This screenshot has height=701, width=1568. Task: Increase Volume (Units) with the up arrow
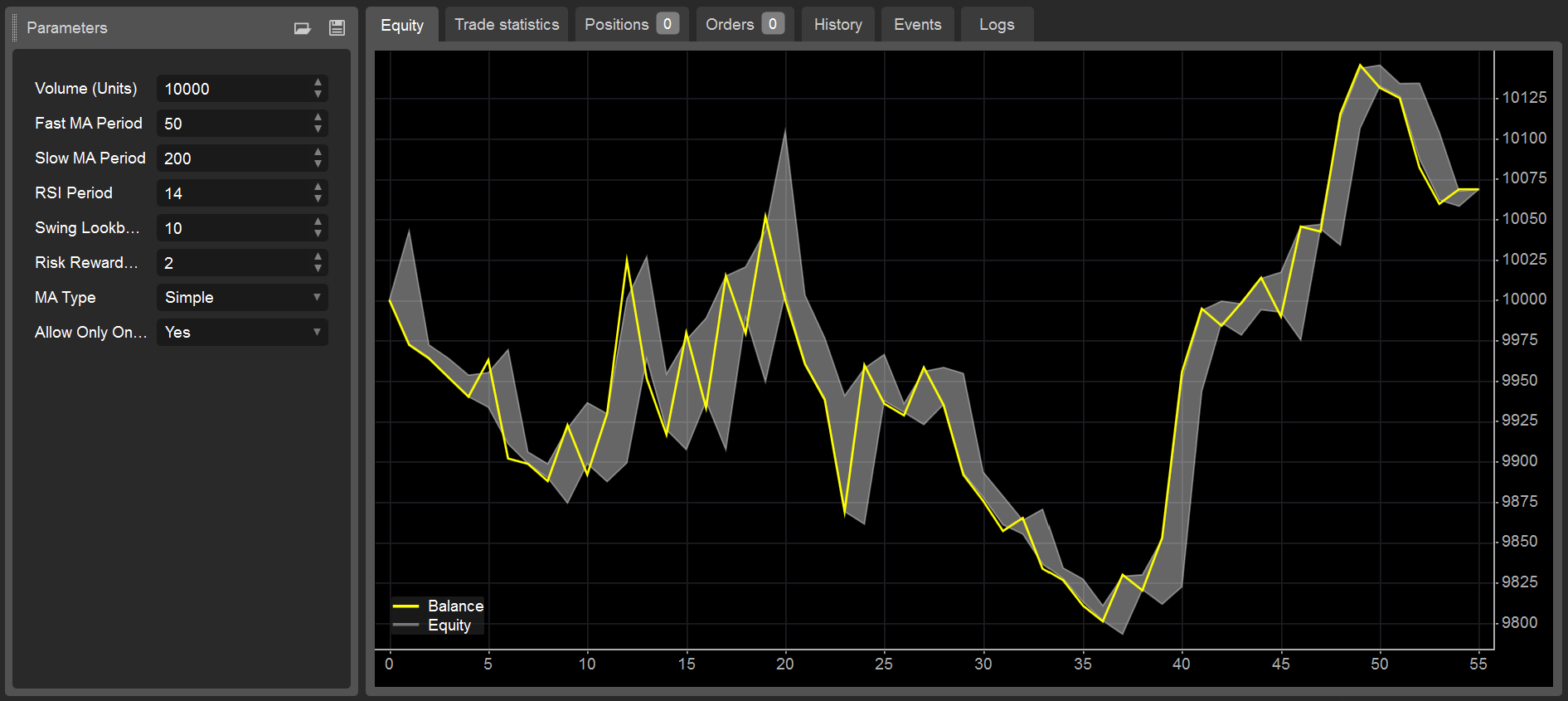tap(318, 83)
